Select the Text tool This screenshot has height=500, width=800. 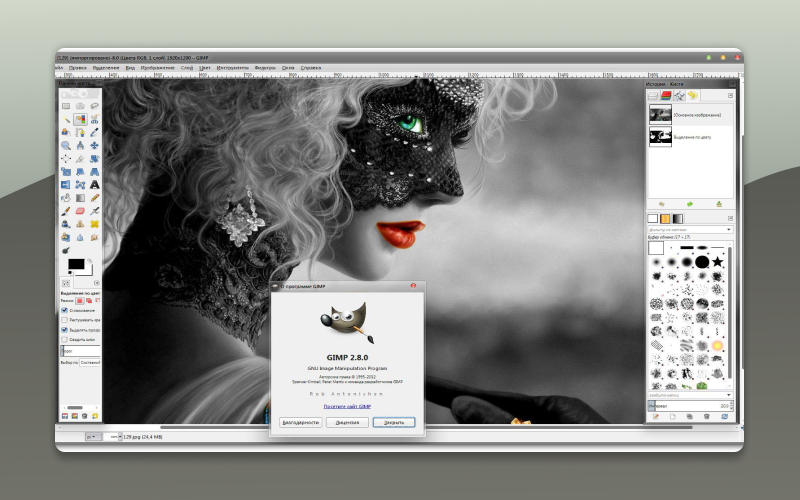(x=94, y=185)
